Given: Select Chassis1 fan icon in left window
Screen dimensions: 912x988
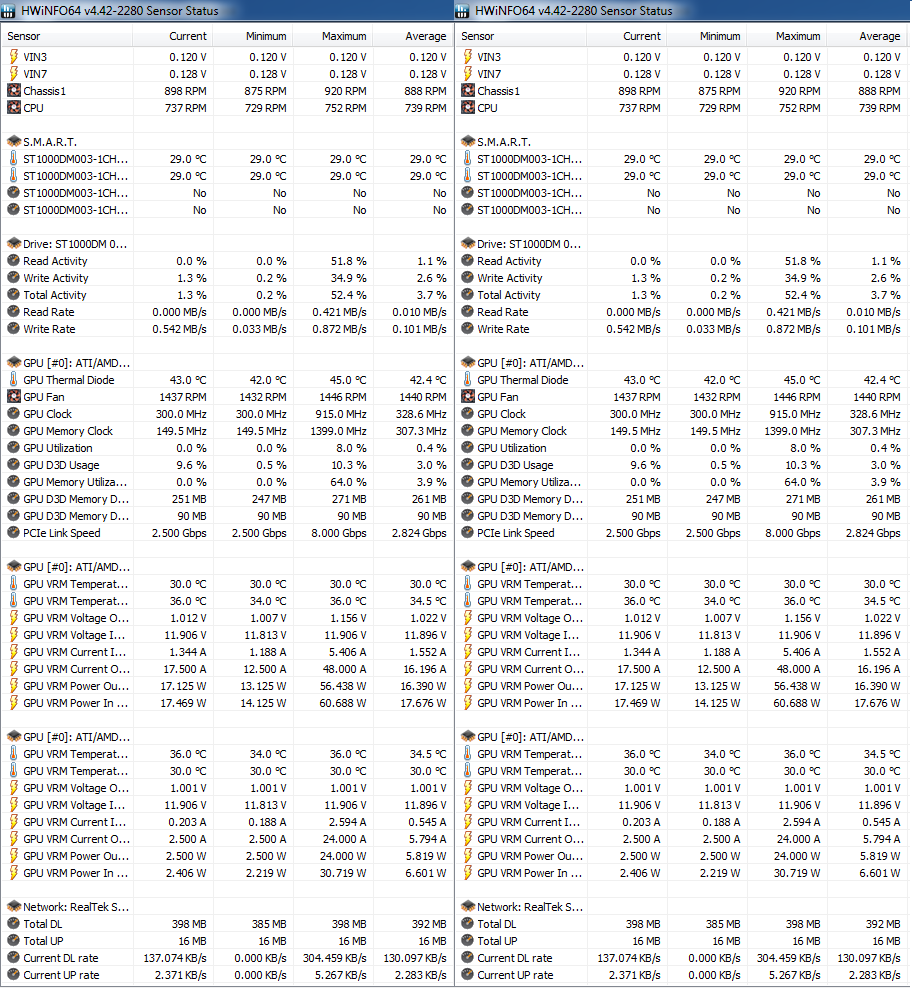Looking at the screenshot, I should [x=14, y=91].
